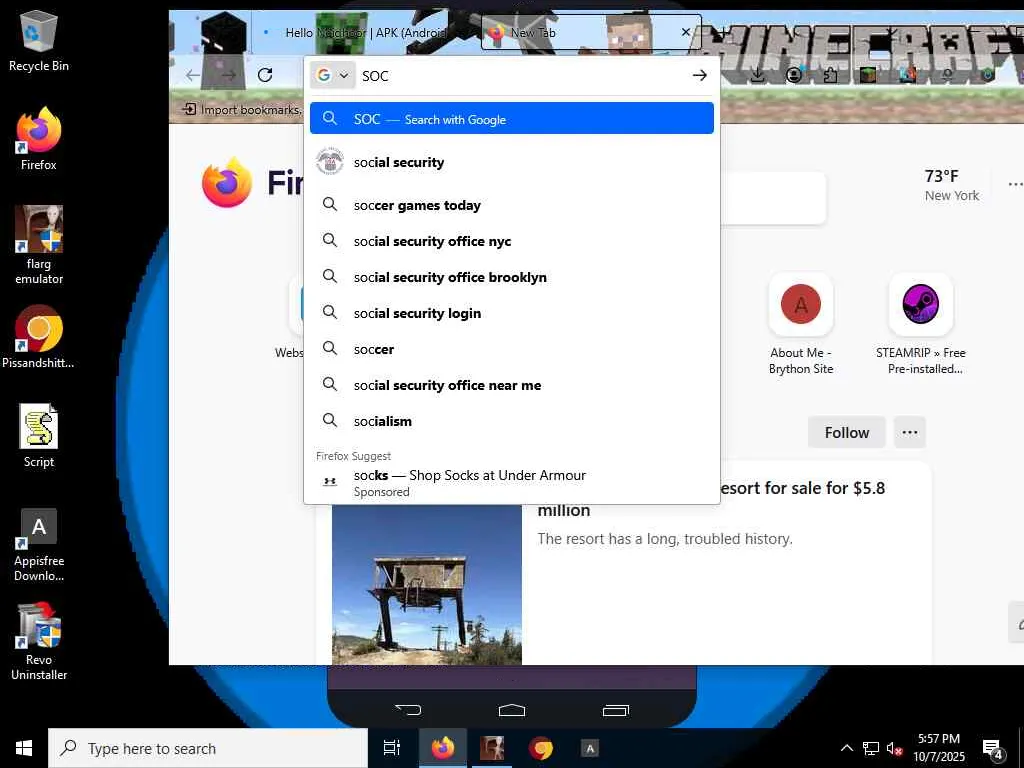The width and height of the screenshot is (1024, 768).
Task: Click the go arrow in the address bar
Action: (699, 76)
